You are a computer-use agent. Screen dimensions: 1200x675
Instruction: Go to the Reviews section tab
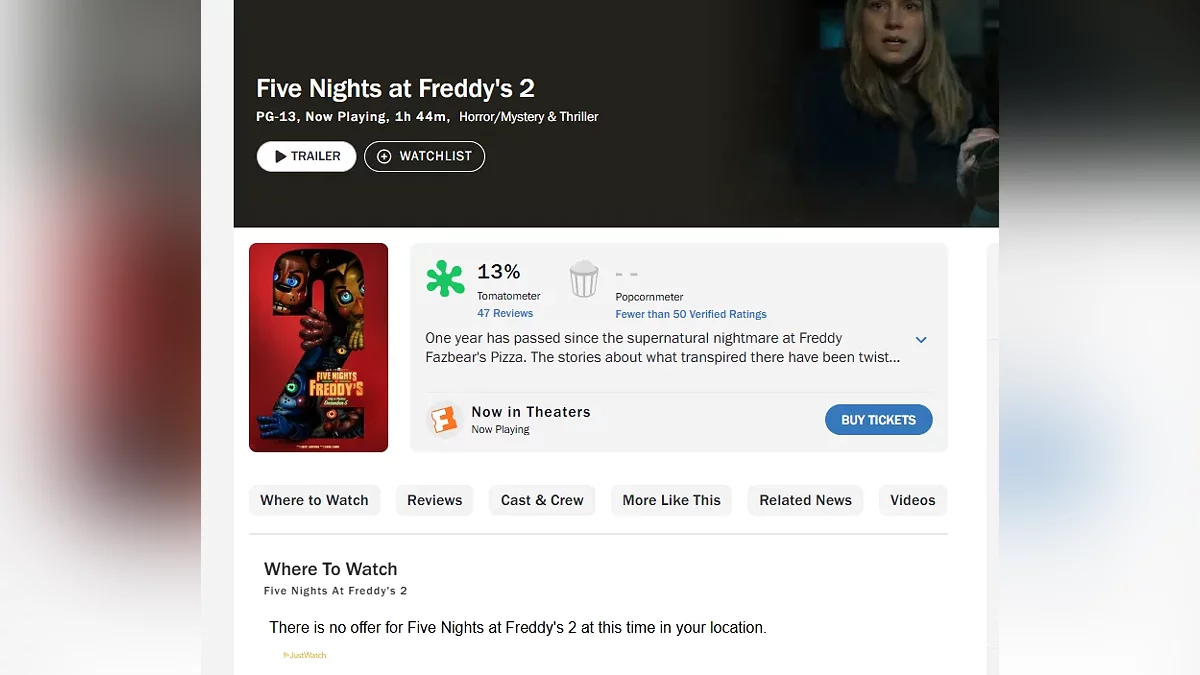tap(434, 500)
